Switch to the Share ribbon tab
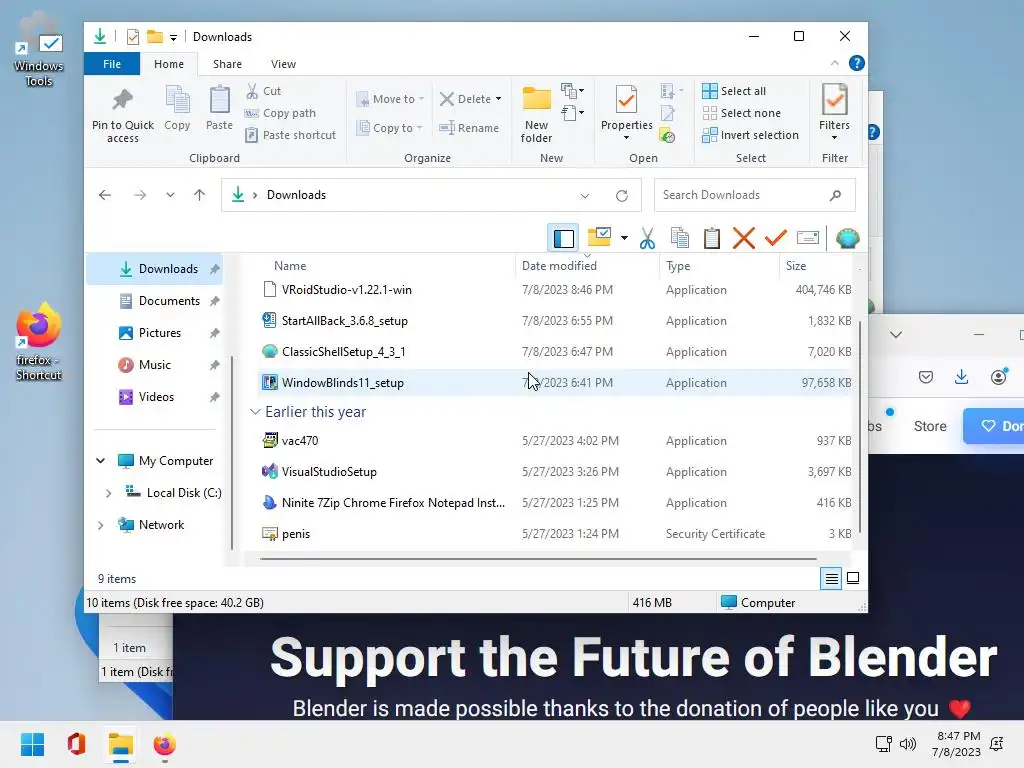Screen dimensions: 1024x768 (x=227, y=64)
